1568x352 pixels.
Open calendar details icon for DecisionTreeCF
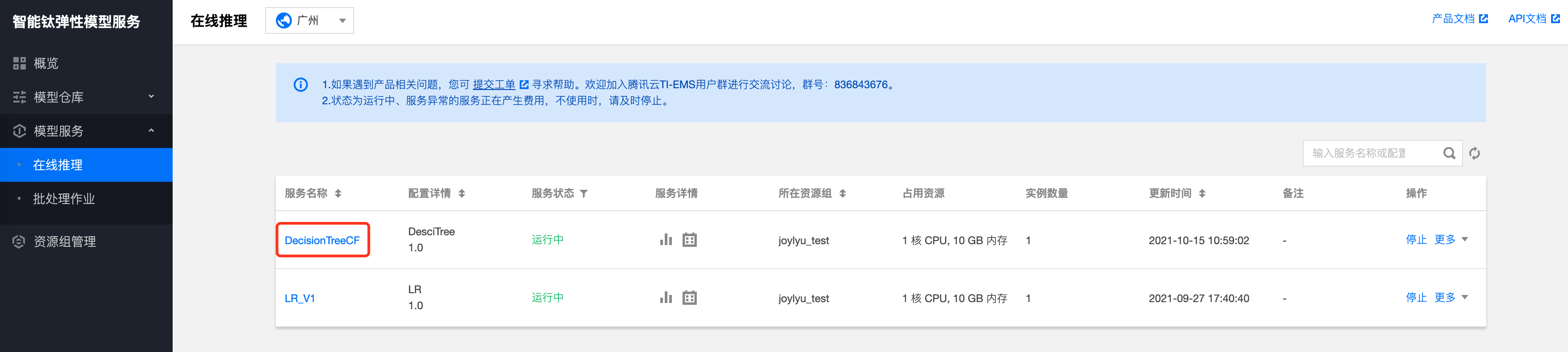coord(689,240)
